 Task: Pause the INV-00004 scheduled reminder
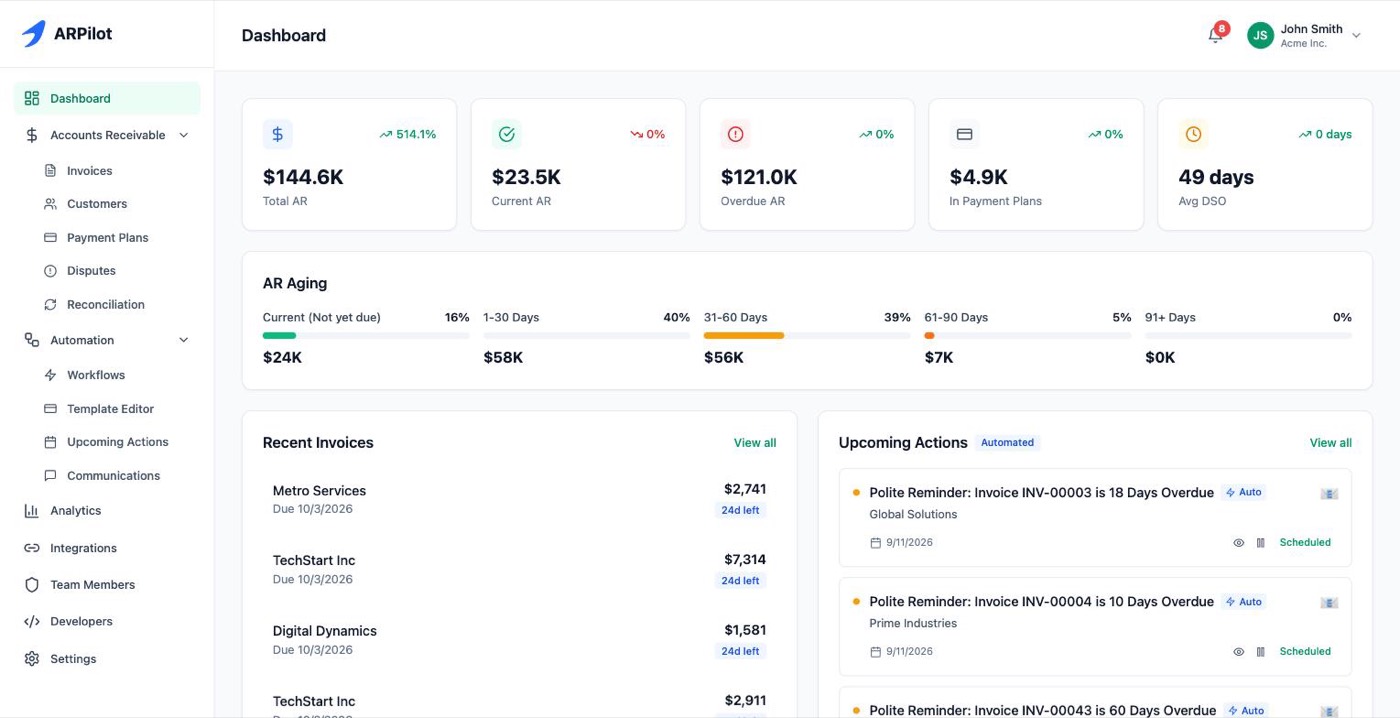tap(1260, 652)
